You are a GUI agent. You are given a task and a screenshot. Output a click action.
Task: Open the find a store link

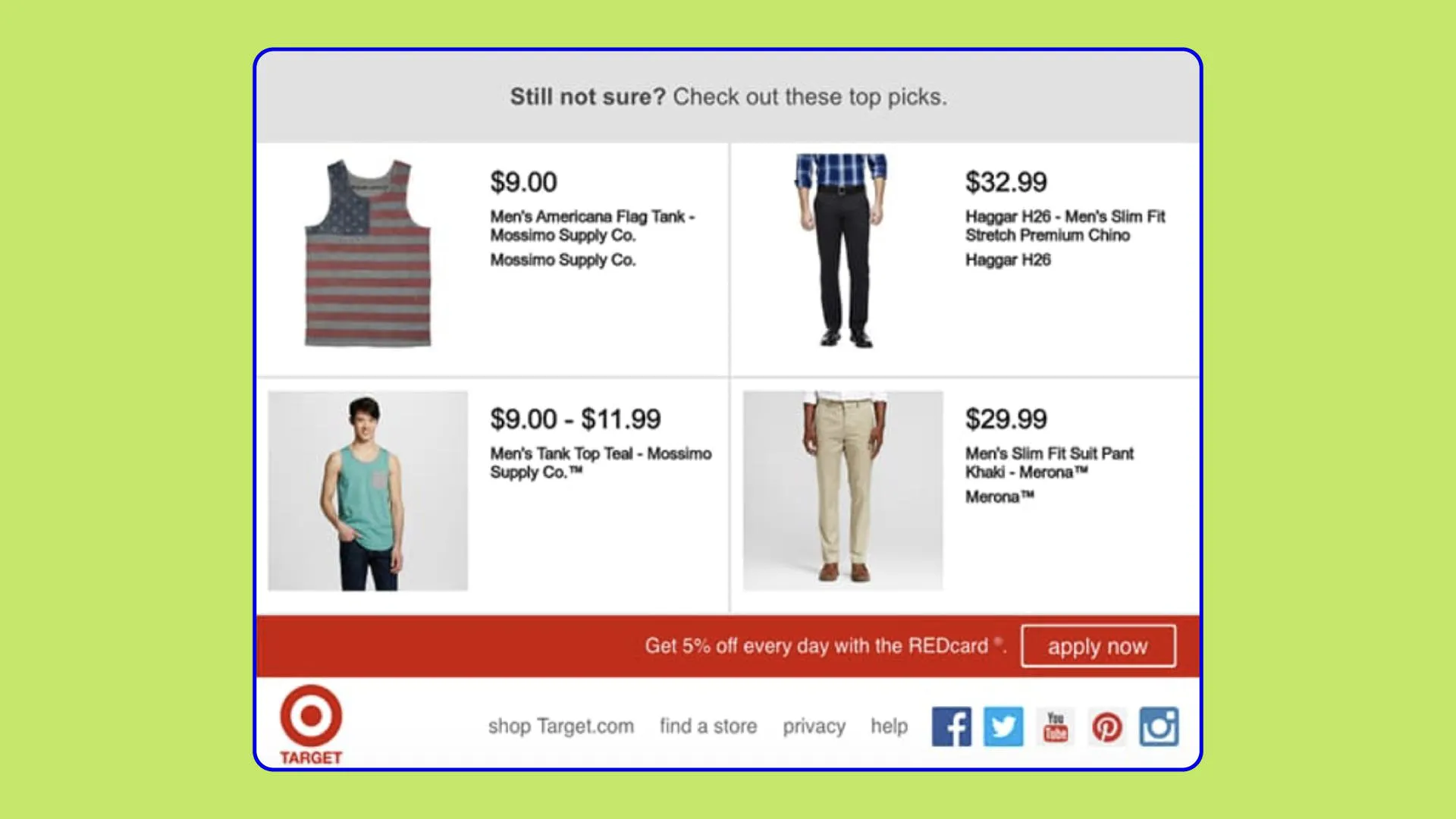[x=708, y=726]
